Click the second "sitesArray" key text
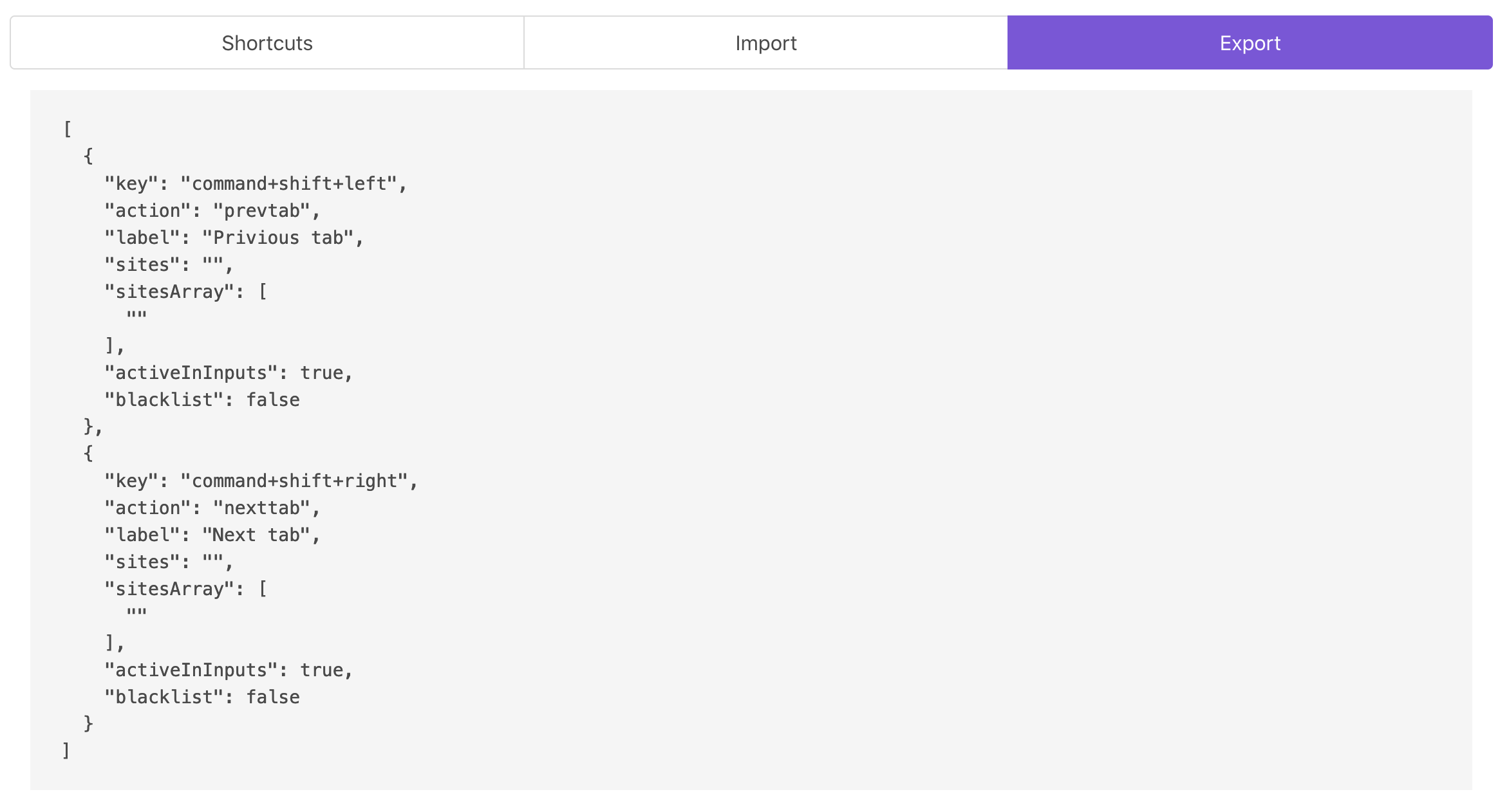1509x812 pixels. (x=169, y=589)
